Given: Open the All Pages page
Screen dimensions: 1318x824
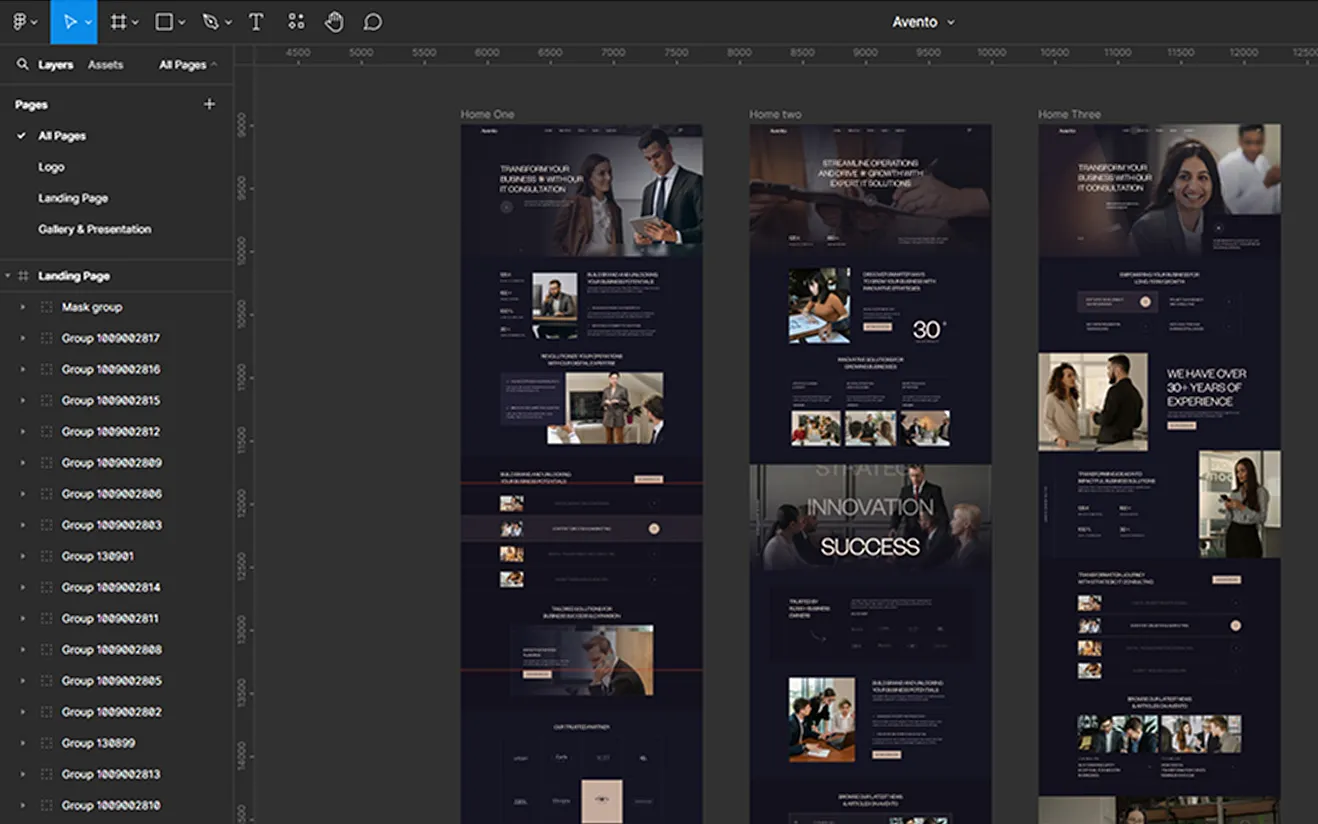Looking at the screenshot, I should (62, 136).
